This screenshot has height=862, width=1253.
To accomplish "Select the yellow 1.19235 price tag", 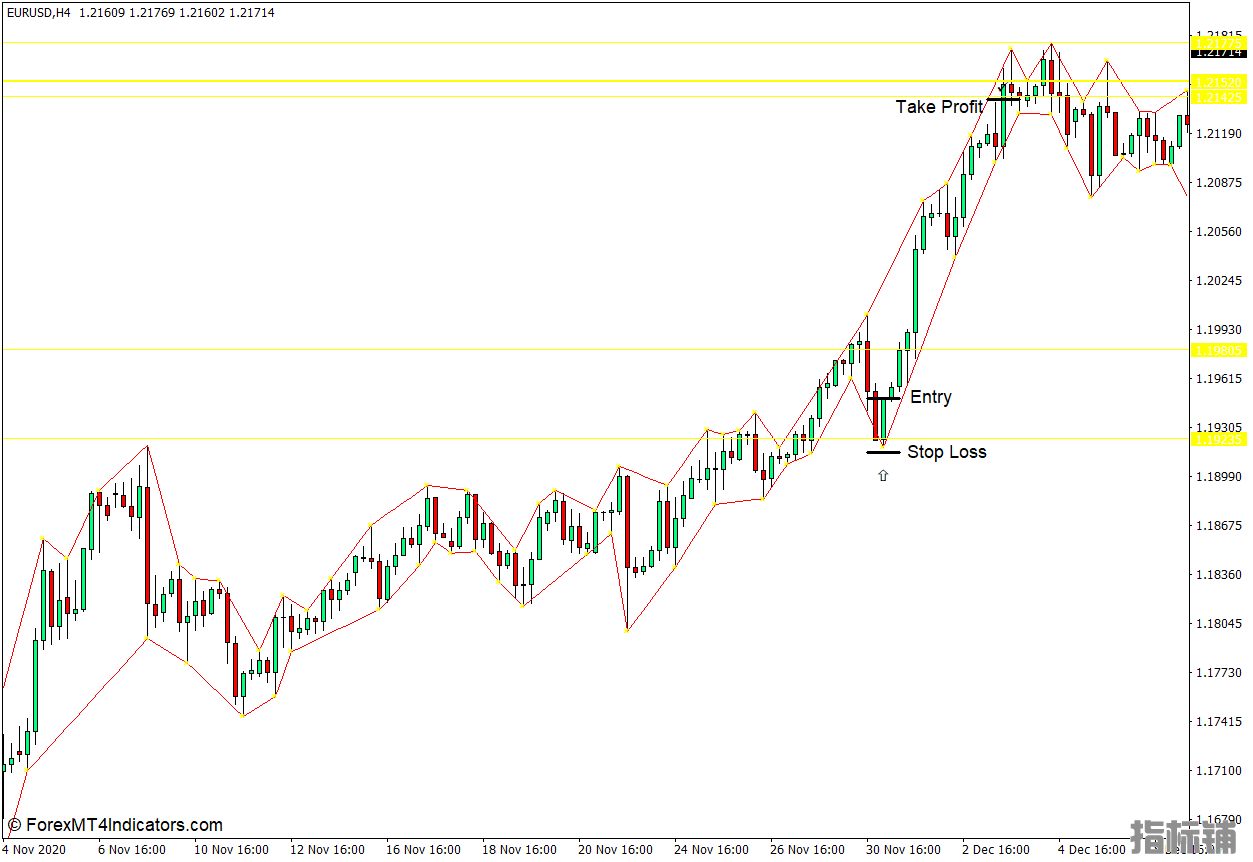I will pos(1217,439).
